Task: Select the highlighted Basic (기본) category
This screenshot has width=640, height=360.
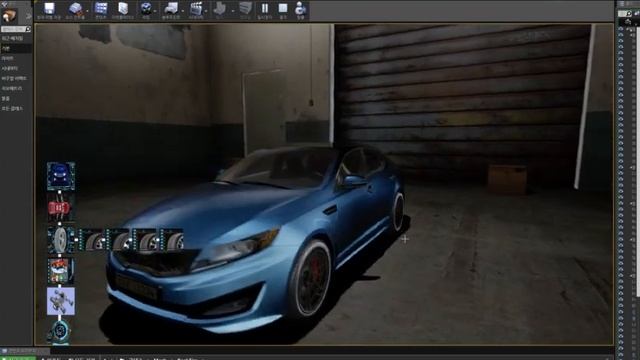Action: pyautogui.click(x=16, y=48)
